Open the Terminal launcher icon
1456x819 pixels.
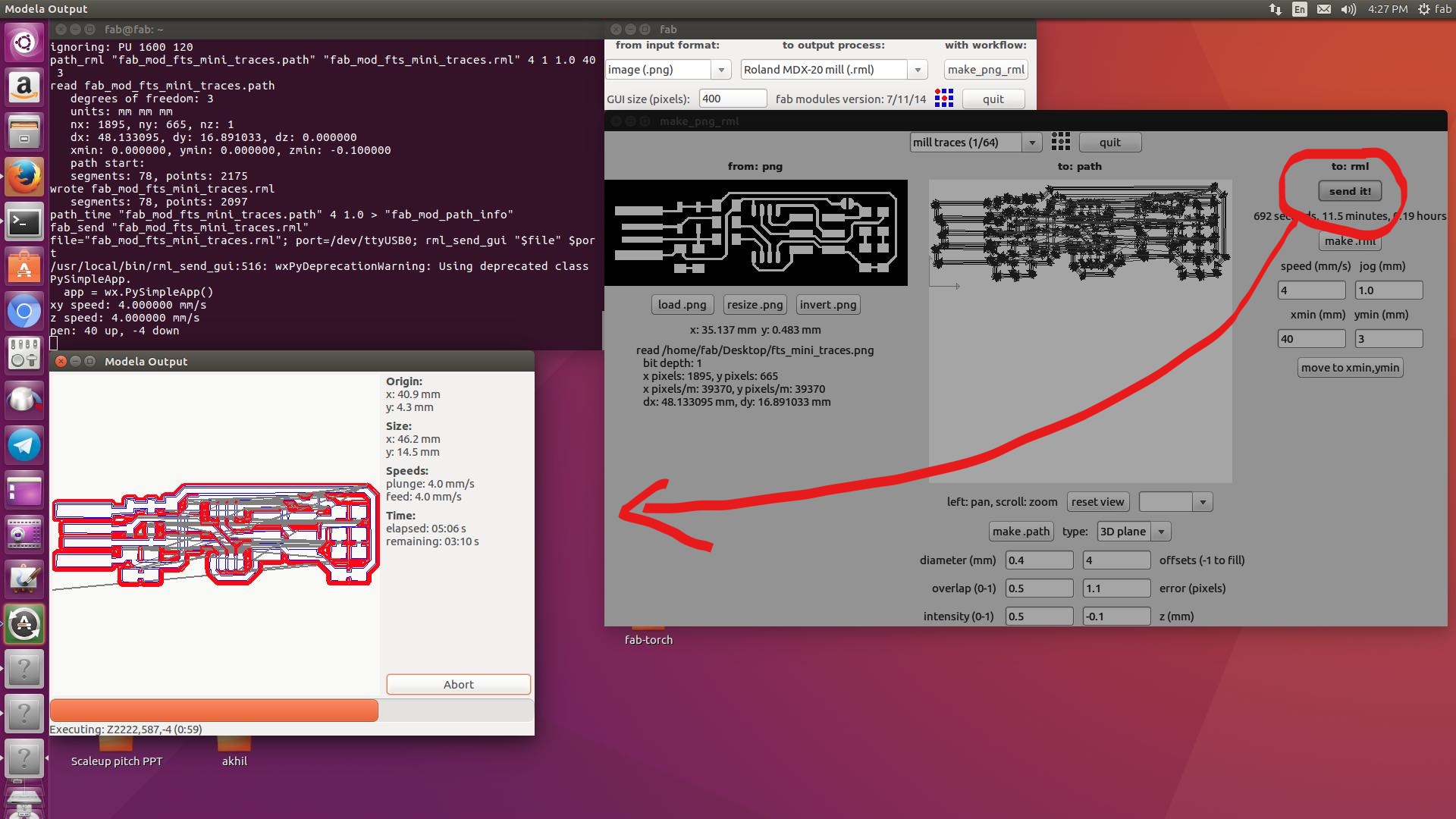click(24, 222)
